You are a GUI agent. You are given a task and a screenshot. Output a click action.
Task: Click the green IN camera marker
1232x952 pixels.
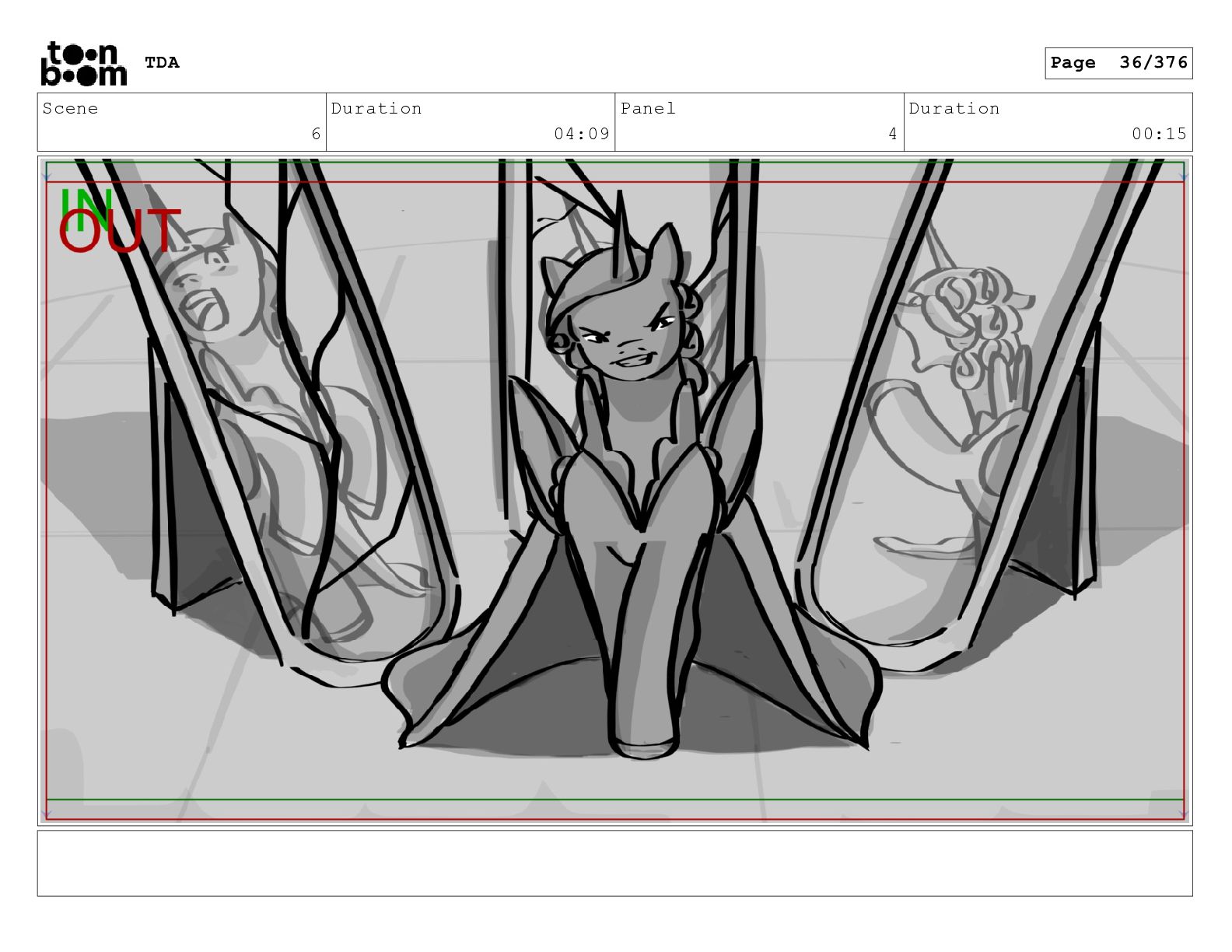click(x=86, y=208)
